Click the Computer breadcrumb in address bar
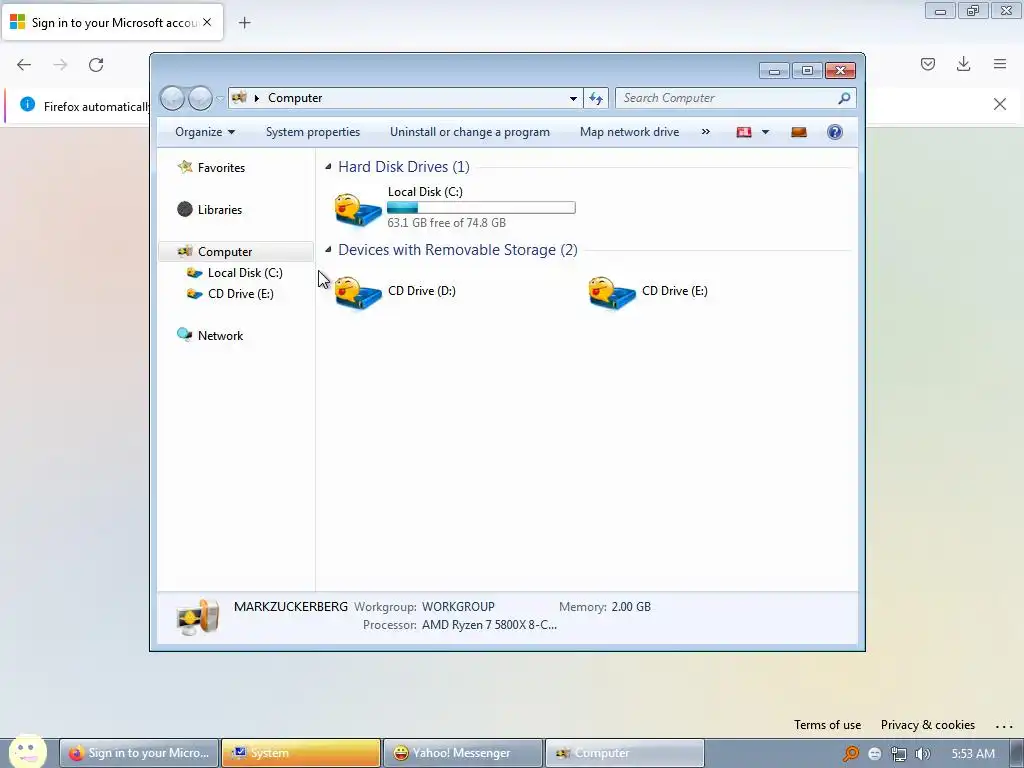The width and height of the screenshot is (1024, 768). coord(295,98)
